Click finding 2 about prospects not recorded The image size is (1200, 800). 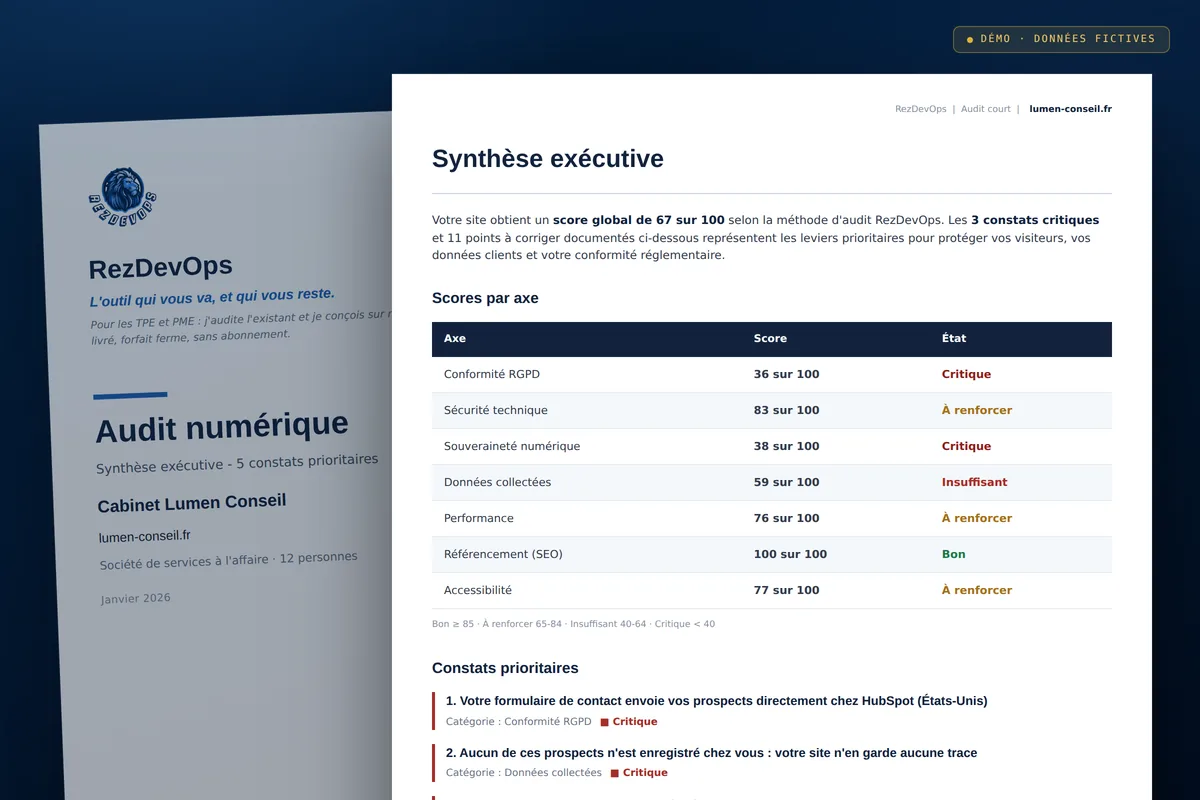(711, 753)
